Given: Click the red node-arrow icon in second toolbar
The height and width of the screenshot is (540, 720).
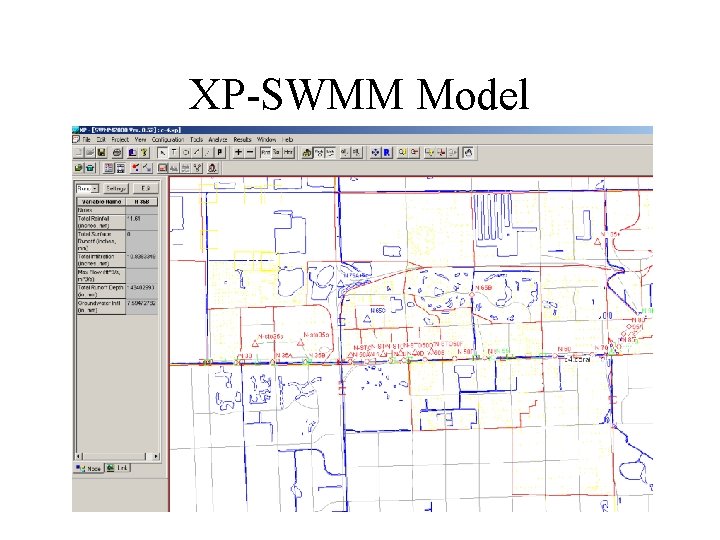Looking at the screenshot, I should pyautogui.click(x=135, y=168).
